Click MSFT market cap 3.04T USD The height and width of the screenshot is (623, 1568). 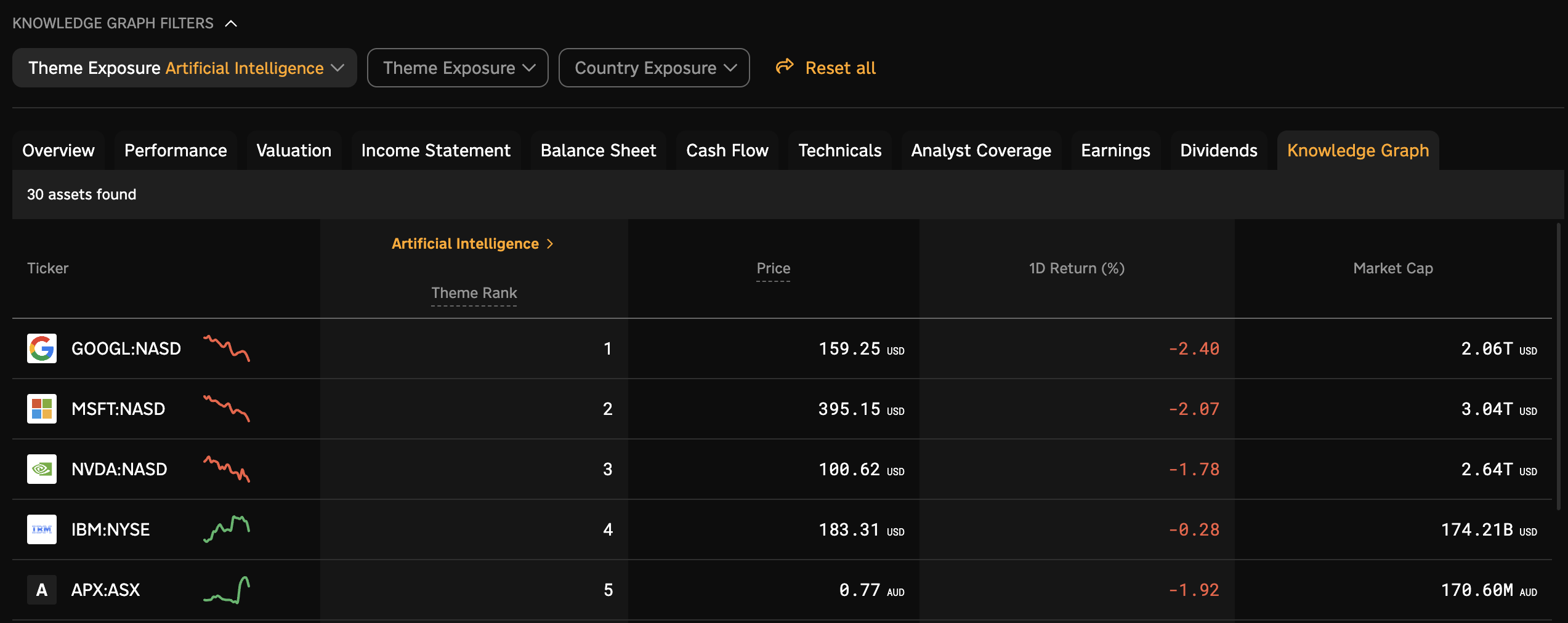coord(1499,409)
